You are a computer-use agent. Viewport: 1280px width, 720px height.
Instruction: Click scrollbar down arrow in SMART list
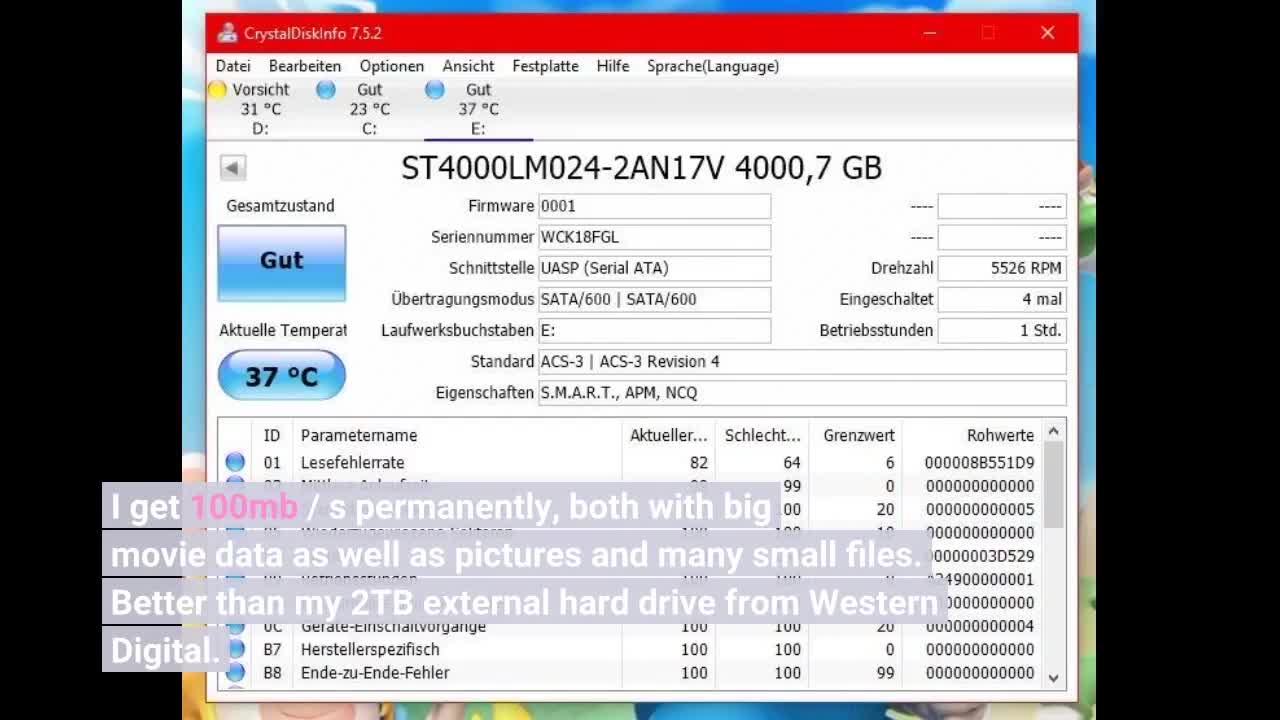coord(1053,677)
